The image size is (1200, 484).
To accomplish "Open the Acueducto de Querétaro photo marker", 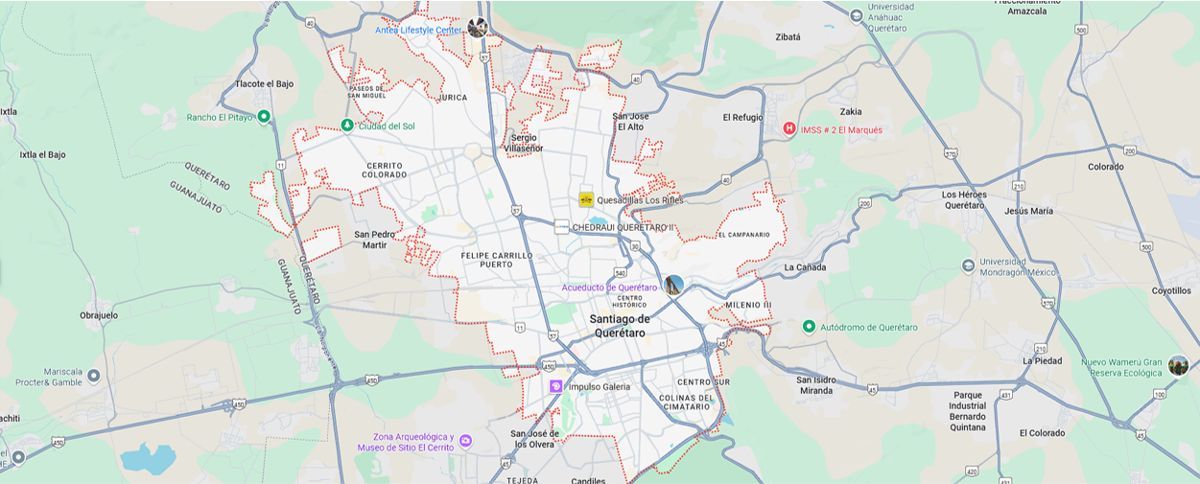I will pos(674,285).
